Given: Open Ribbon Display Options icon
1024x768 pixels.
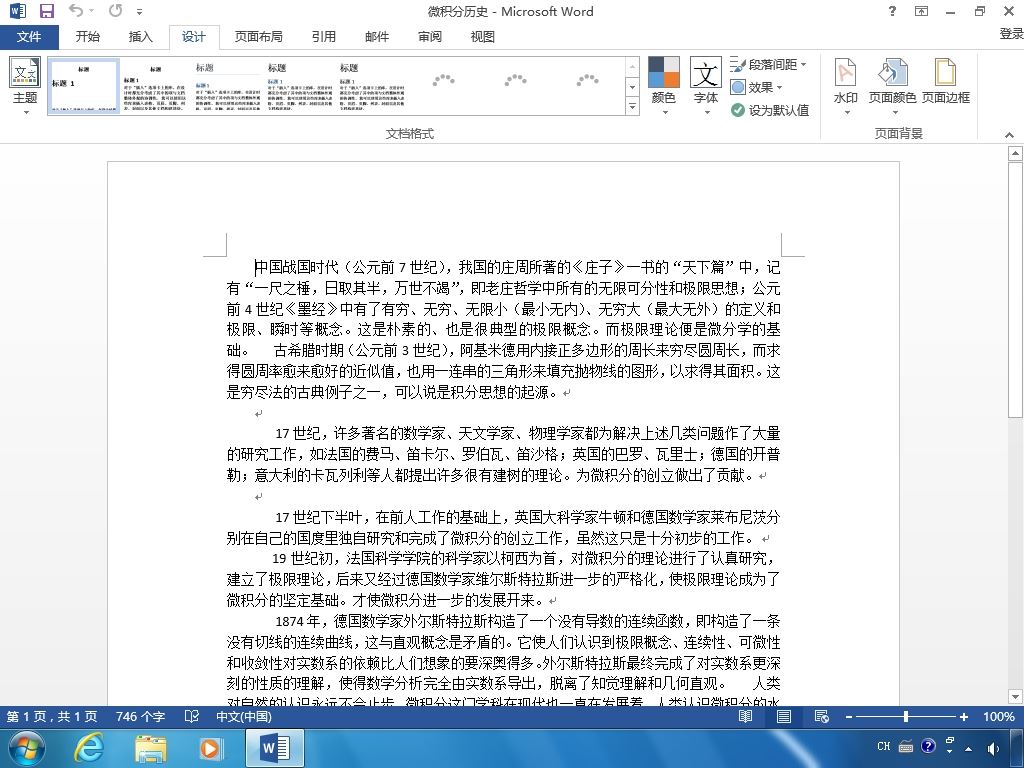Looking at the screenshot, I should pos(921,11).
